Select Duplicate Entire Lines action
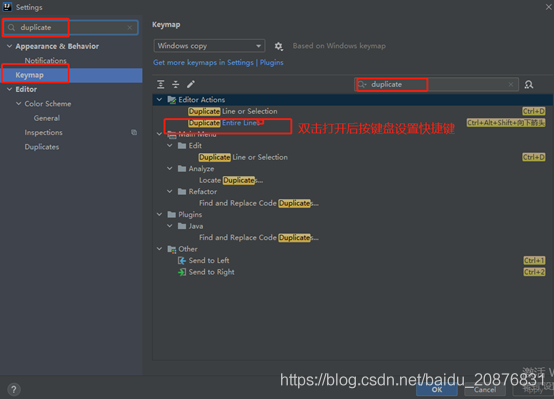Viewport: 554px width, 399px height. tap(224, 123)
